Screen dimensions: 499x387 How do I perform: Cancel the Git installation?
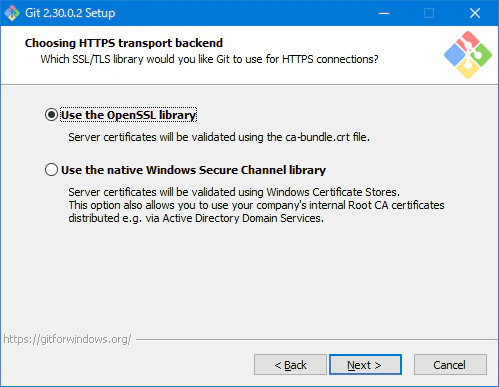(x=450, y=365)
